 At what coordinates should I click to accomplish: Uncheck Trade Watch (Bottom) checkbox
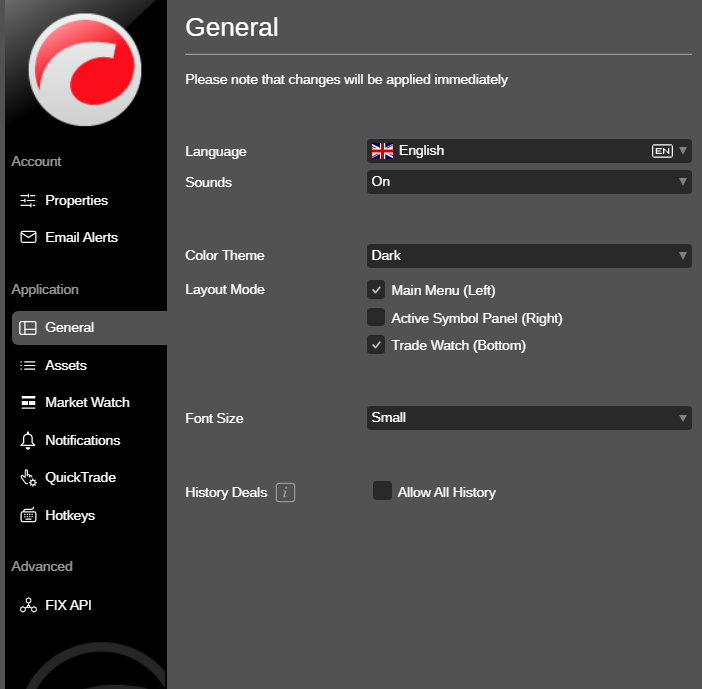click(376, 345)
